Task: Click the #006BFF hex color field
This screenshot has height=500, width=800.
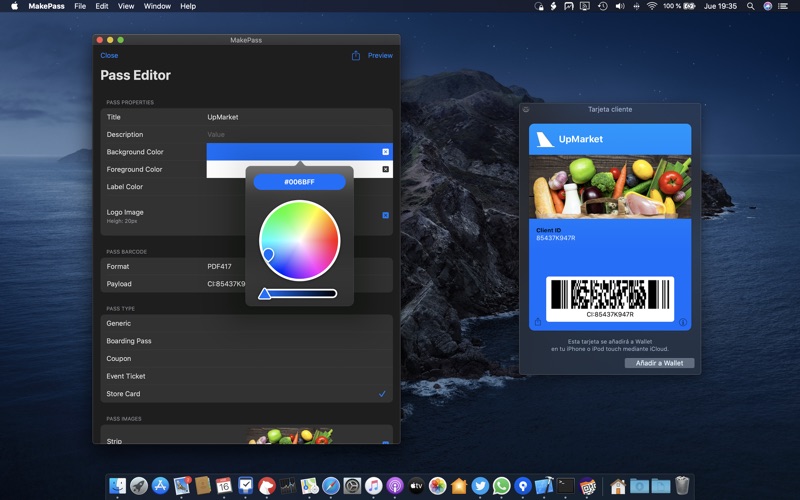Action: (x=299, y=182)
